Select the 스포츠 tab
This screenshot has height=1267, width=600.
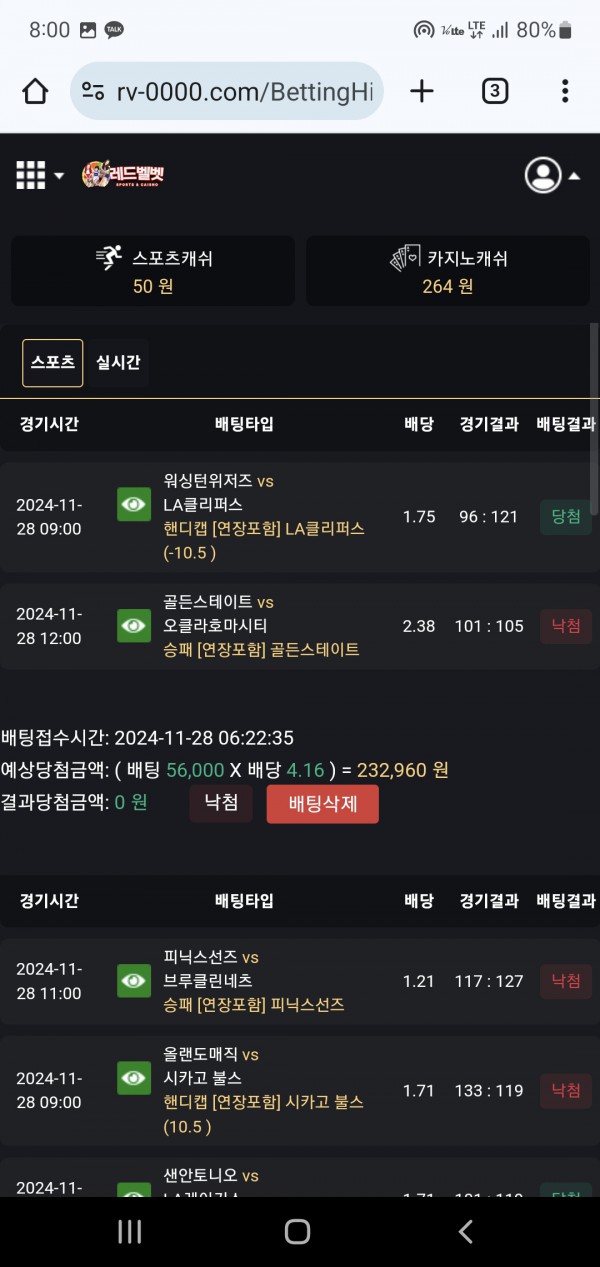click(x=53, y=362)
